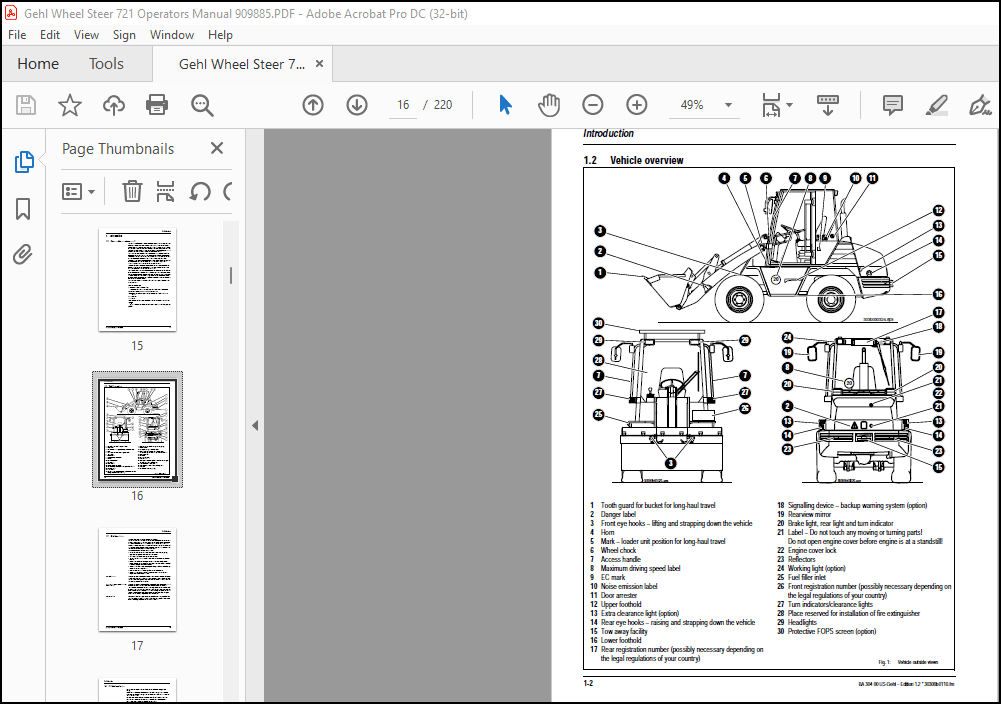Delete the selected page thumbnail
The width and height of the screenshot is (1001, 704).
[x=131, y=190]
